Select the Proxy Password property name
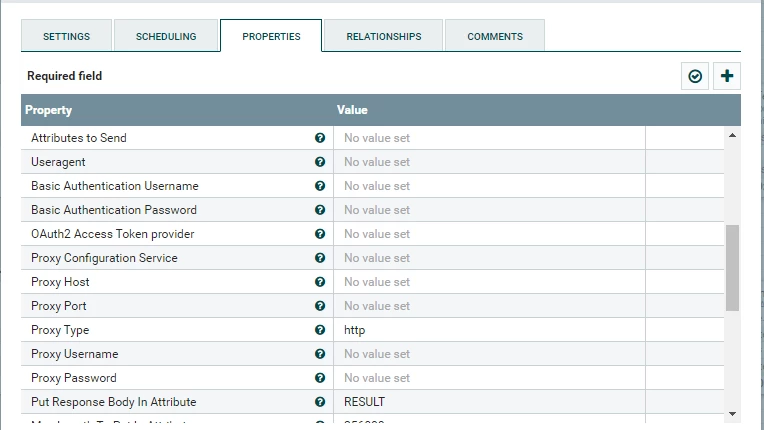The height and width of the screenshot is (430, 764). pyautogui.click(x=74, y=378)
